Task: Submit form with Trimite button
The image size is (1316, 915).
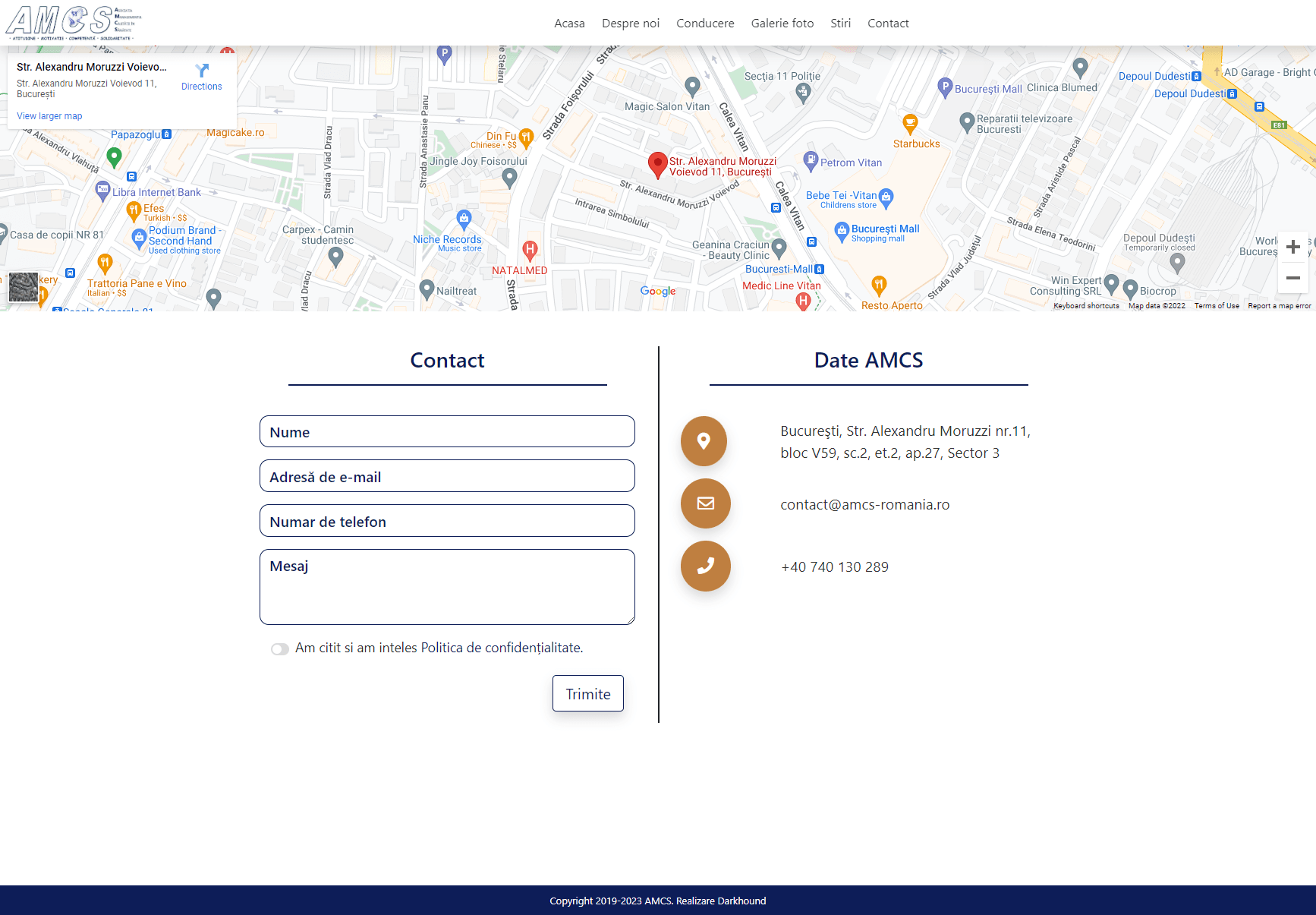Action: [x=588, y=693]
